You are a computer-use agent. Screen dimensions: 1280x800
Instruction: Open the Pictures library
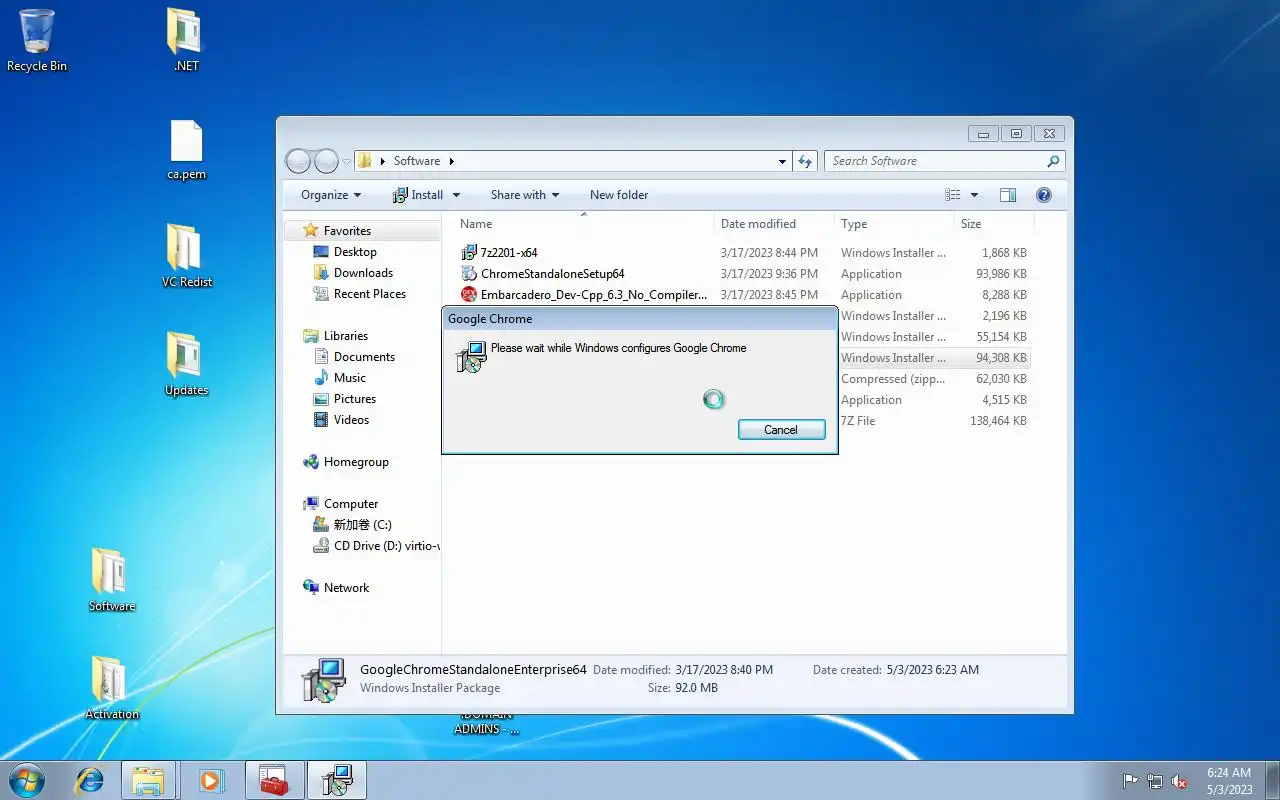[x=354, y=399]
